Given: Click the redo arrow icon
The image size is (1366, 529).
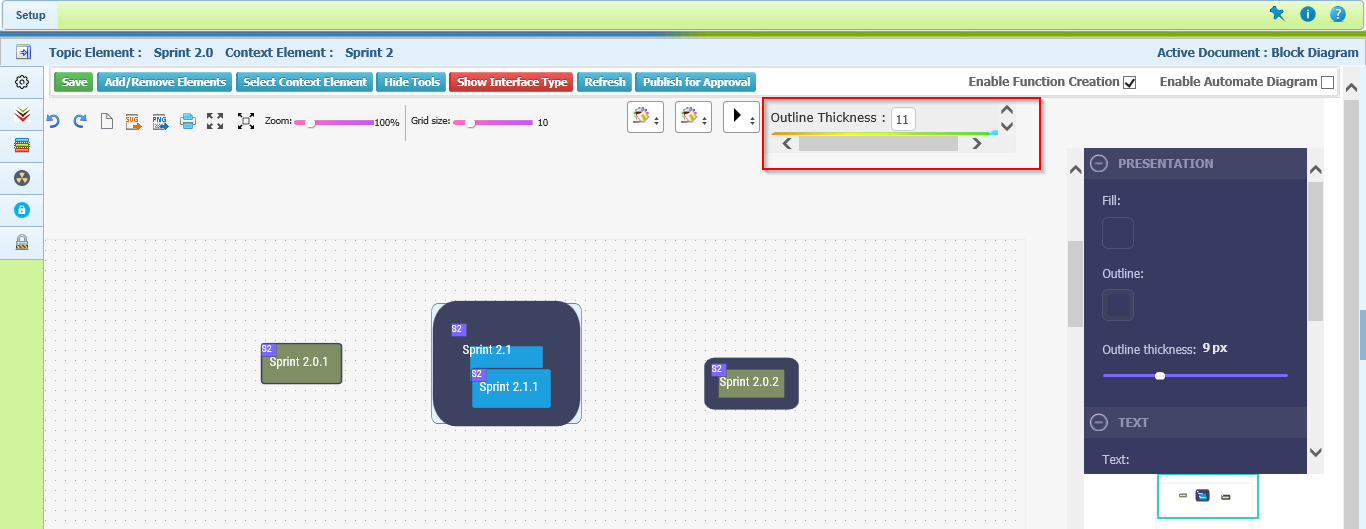Looking at the screenshot, I should pos(80,121).
